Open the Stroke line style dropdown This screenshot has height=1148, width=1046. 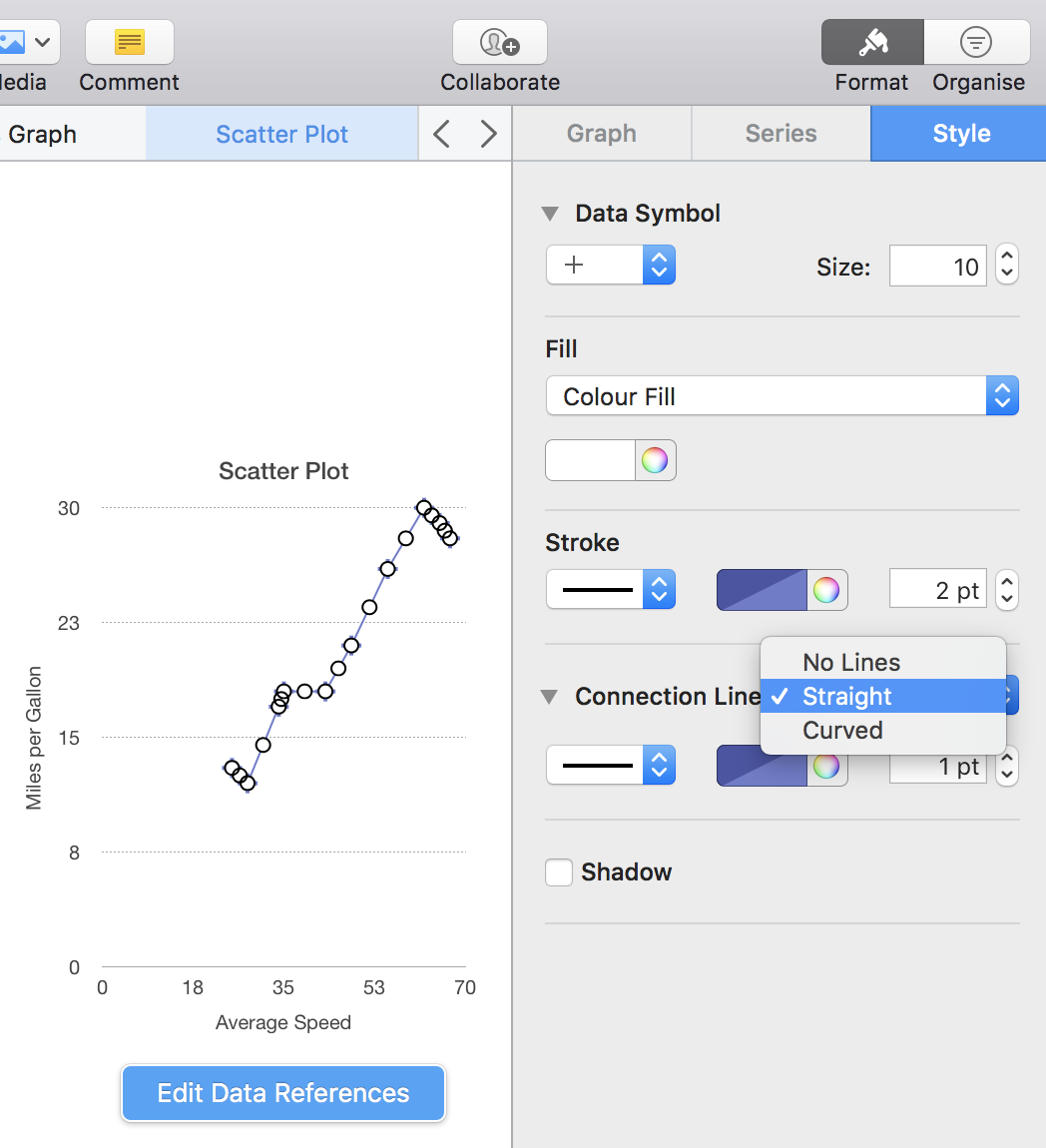point(611,590)
